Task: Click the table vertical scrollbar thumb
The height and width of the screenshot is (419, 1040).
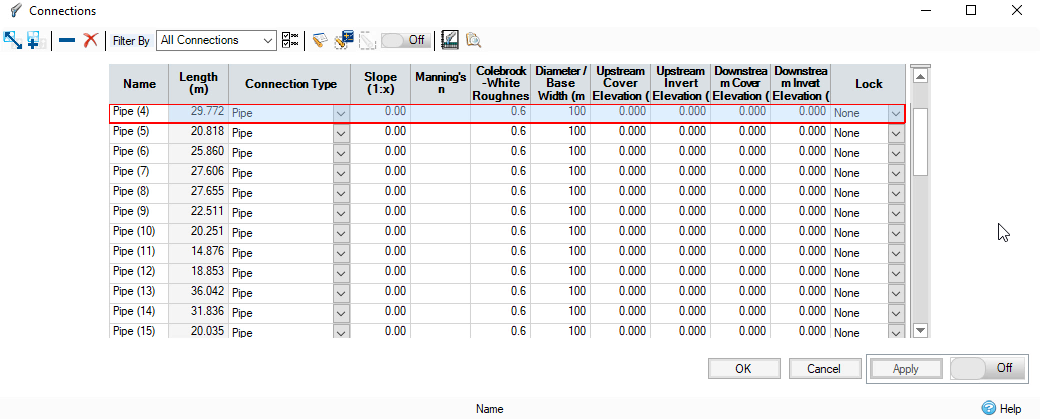Action: [x=920, y=141]
